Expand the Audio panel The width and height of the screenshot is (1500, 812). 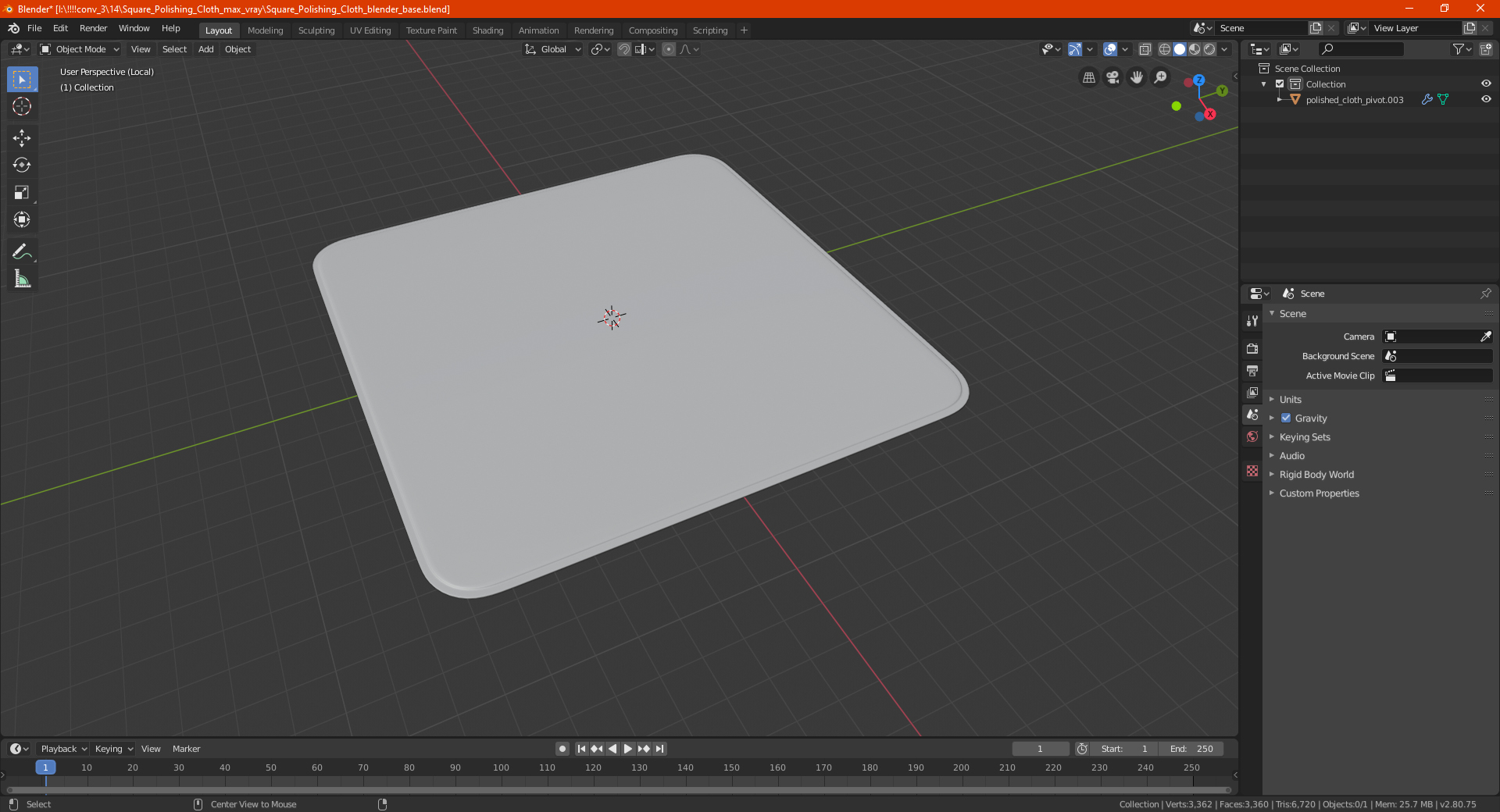tap(1291, 456)
